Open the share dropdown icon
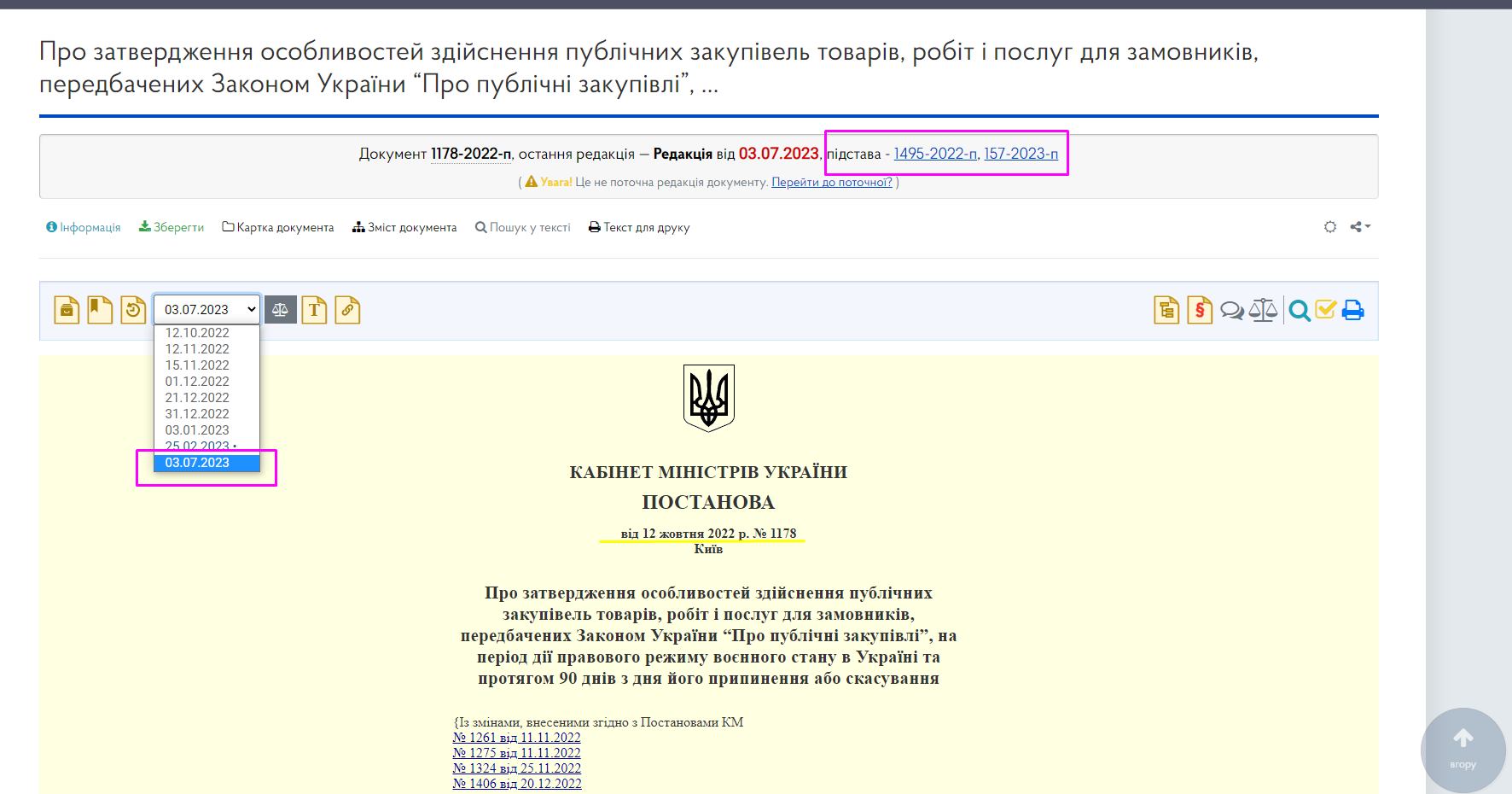The height and width of the screenshot is (794, 1512). (x=1360, y=227)
